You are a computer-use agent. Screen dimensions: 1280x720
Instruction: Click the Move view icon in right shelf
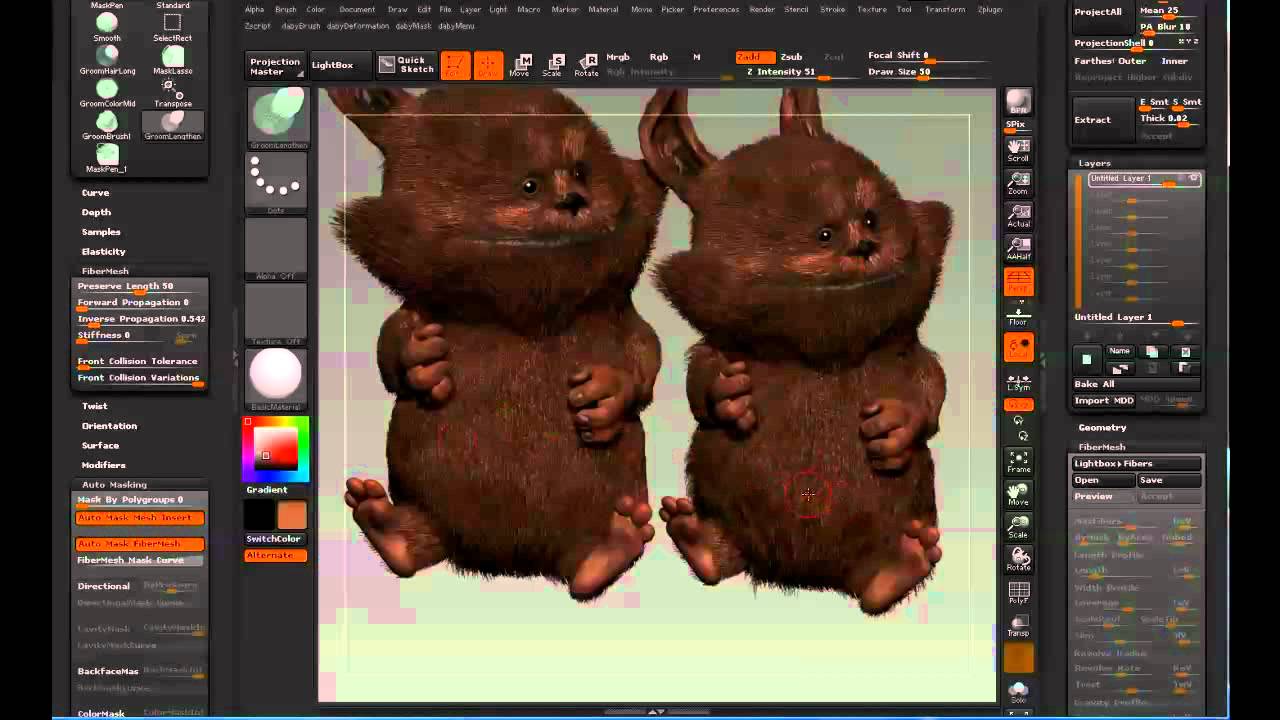1018,494
